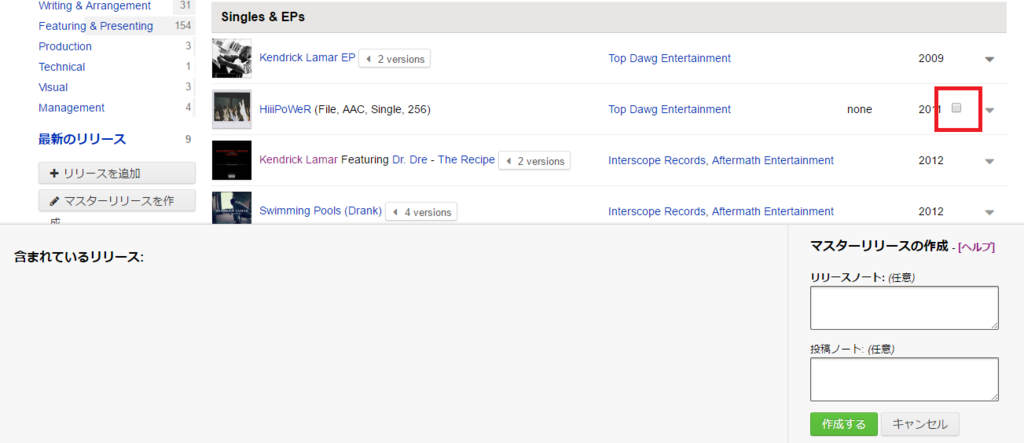Expand Swimming Pools 4 versions toggle

point(421,212)
